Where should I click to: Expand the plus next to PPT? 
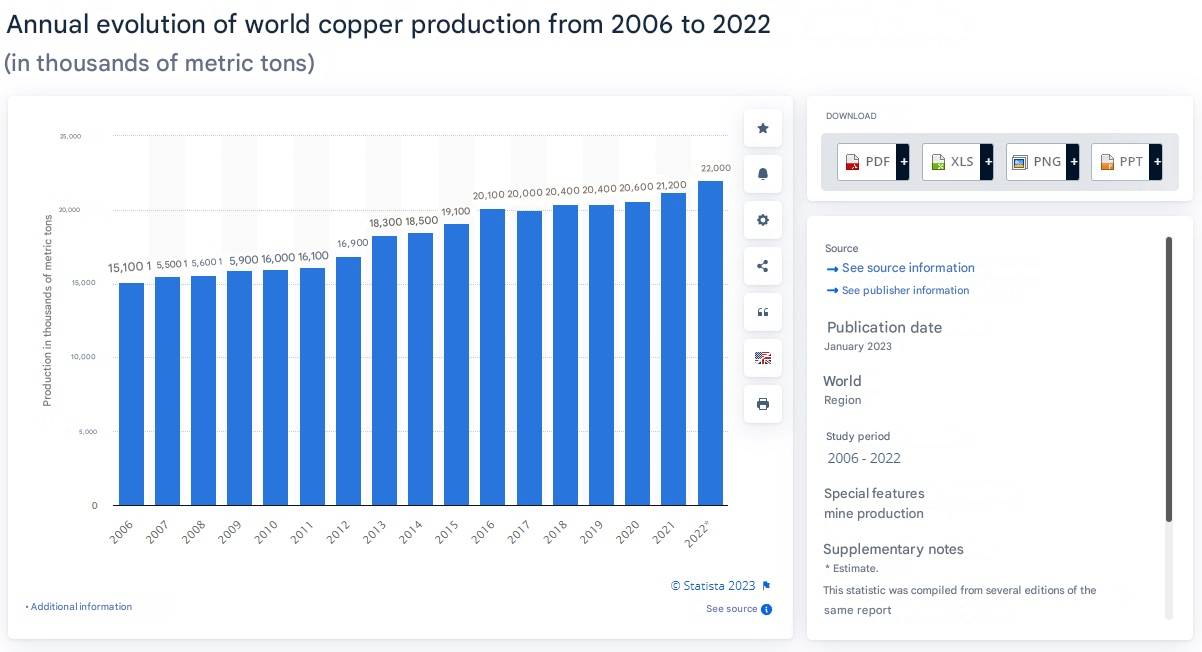tap(1156, 162)
